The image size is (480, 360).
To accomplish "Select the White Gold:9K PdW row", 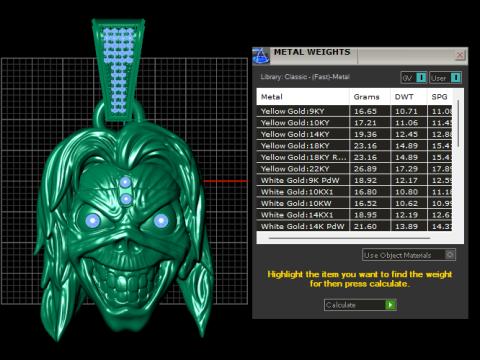I will 354,180.
